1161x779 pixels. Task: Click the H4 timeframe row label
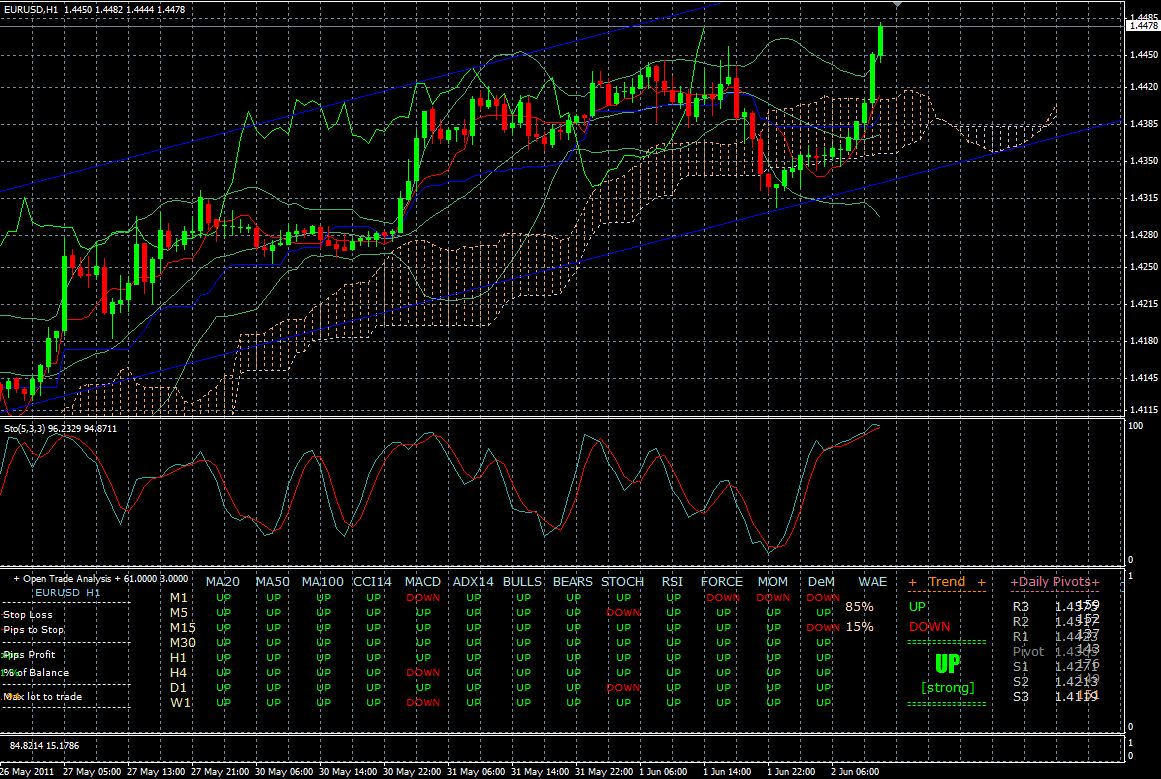coord(178,672)
